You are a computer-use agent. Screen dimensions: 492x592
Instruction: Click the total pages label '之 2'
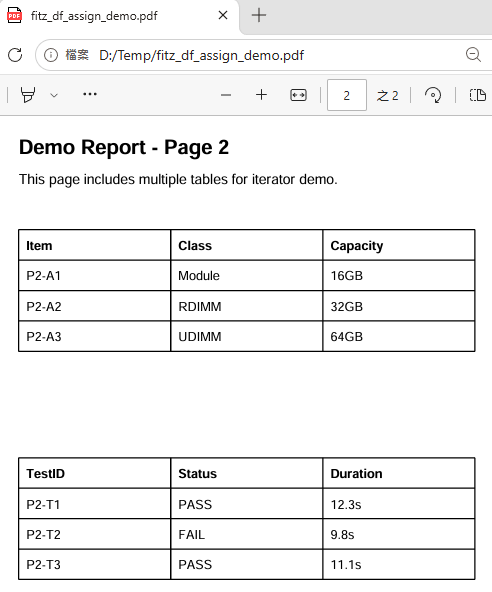pos(387,96)
